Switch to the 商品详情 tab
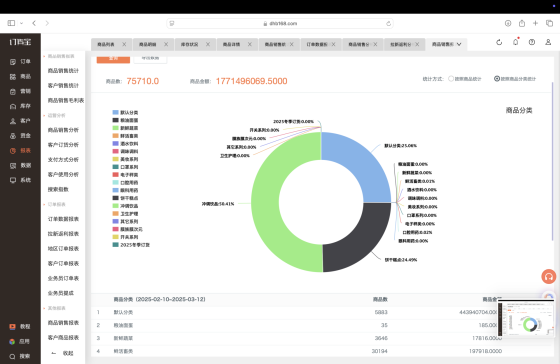 pos(231,44)
